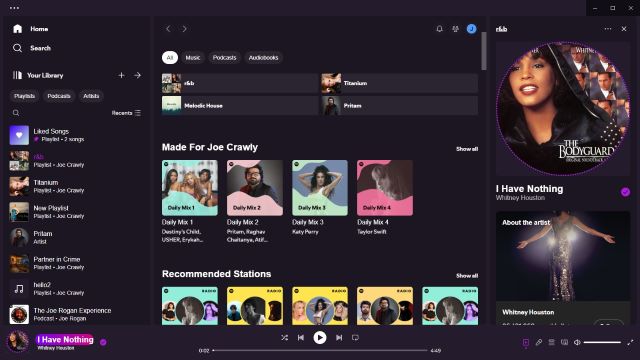This screenshot has height=360, width=640.
Task: Toggle repeat mode
Action: click(355, 338)
